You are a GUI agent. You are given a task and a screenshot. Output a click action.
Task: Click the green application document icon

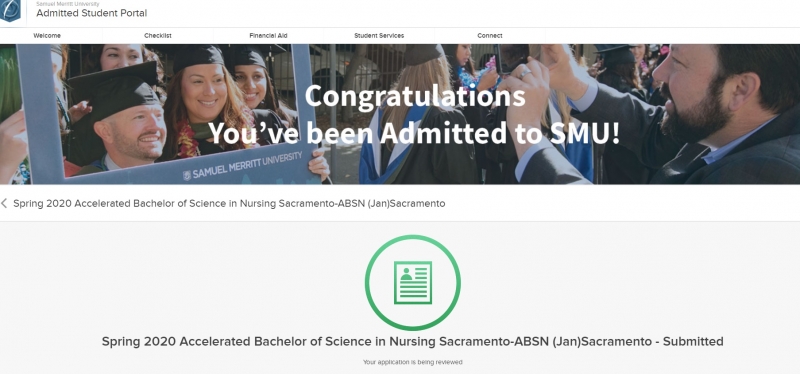pyautogui.click(x=413, y=283)
